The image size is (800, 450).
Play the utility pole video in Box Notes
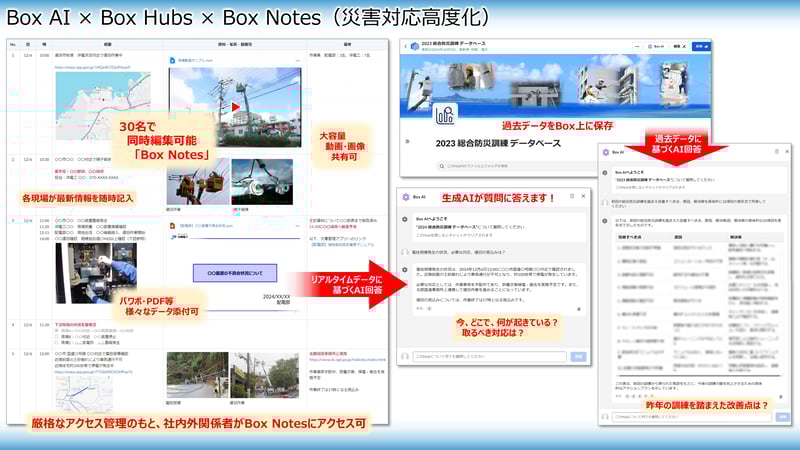[235, 107]
